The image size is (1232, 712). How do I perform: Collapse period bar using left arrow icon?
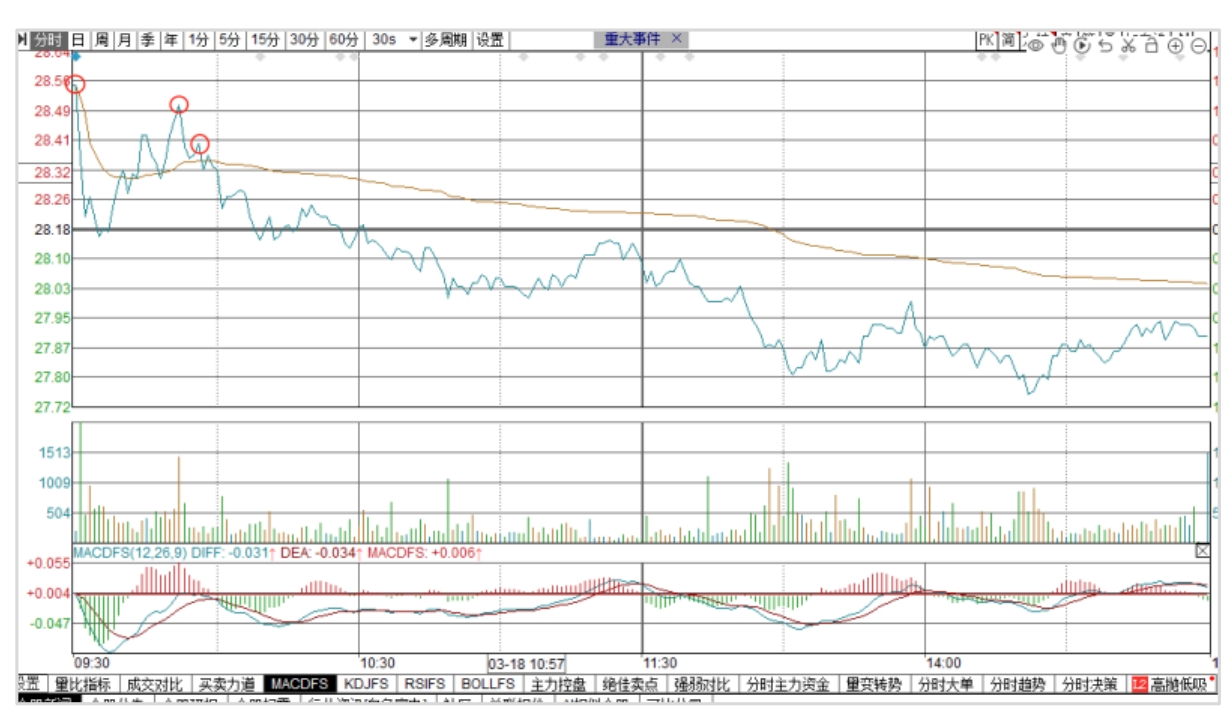[x=23, y=41]
